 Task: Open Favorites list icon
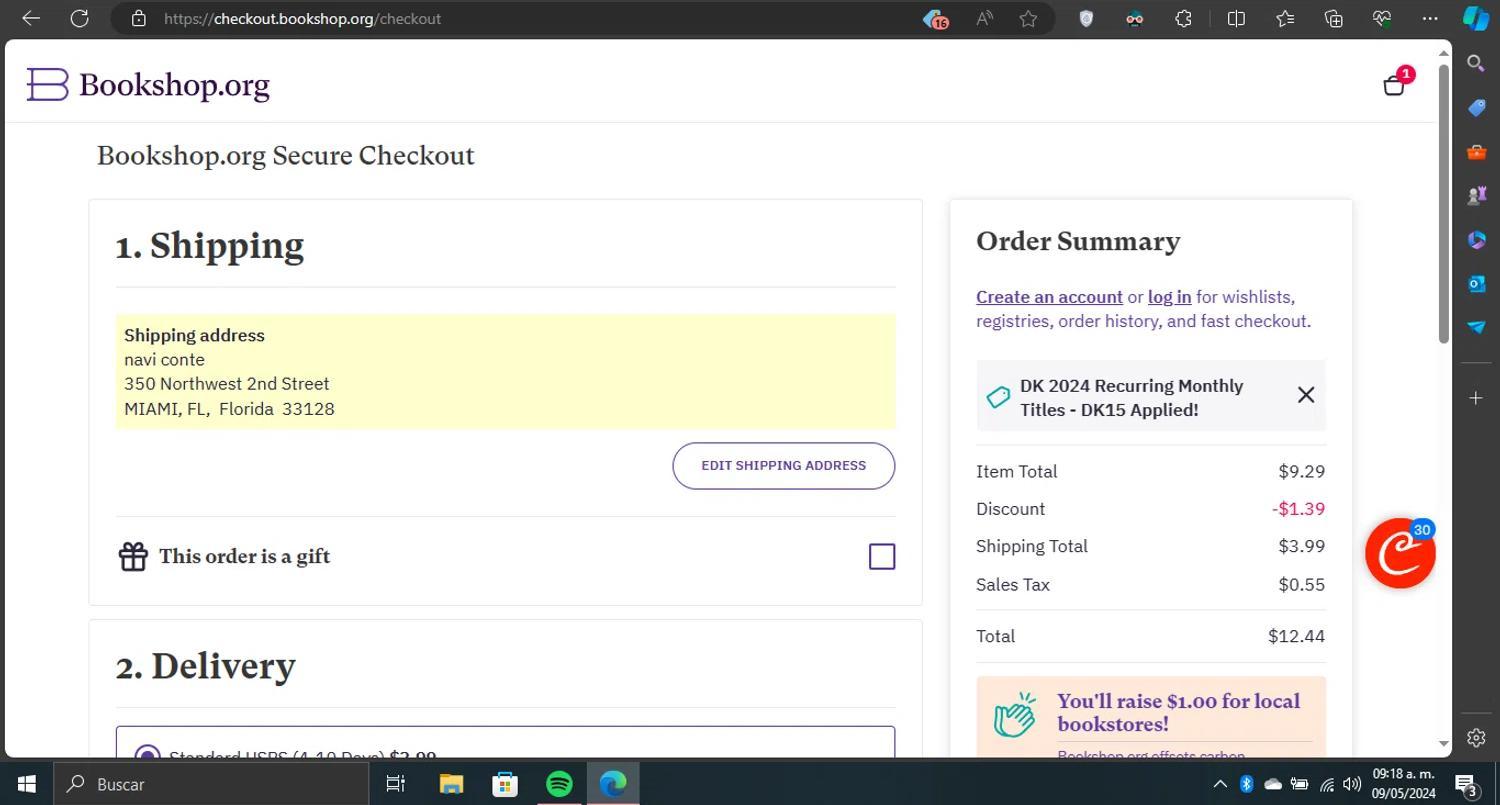click(x=1285, y=18)
